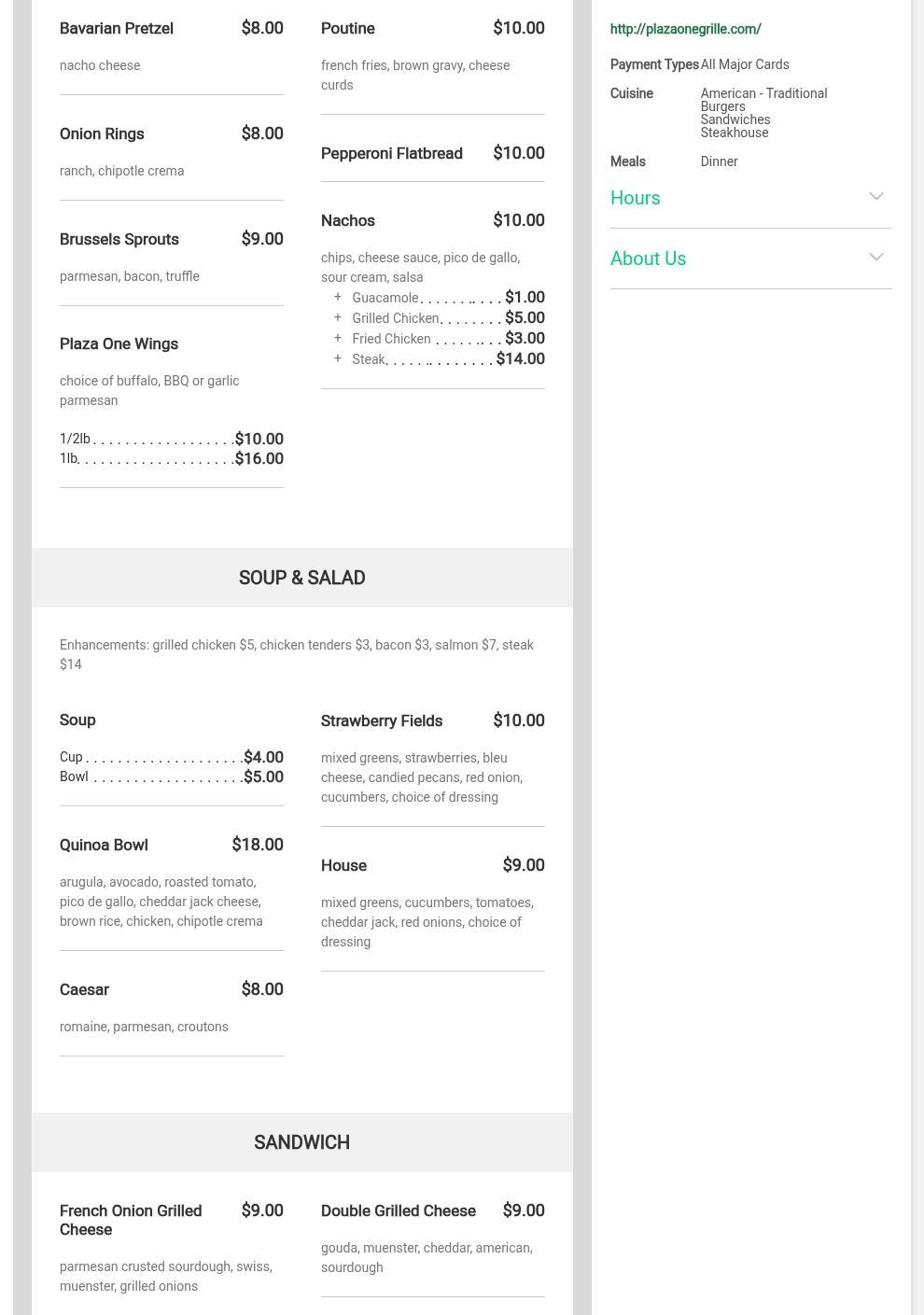Click the French Onion Grilled Cheese title
924x1315 pixels.
click(130, 1220)
